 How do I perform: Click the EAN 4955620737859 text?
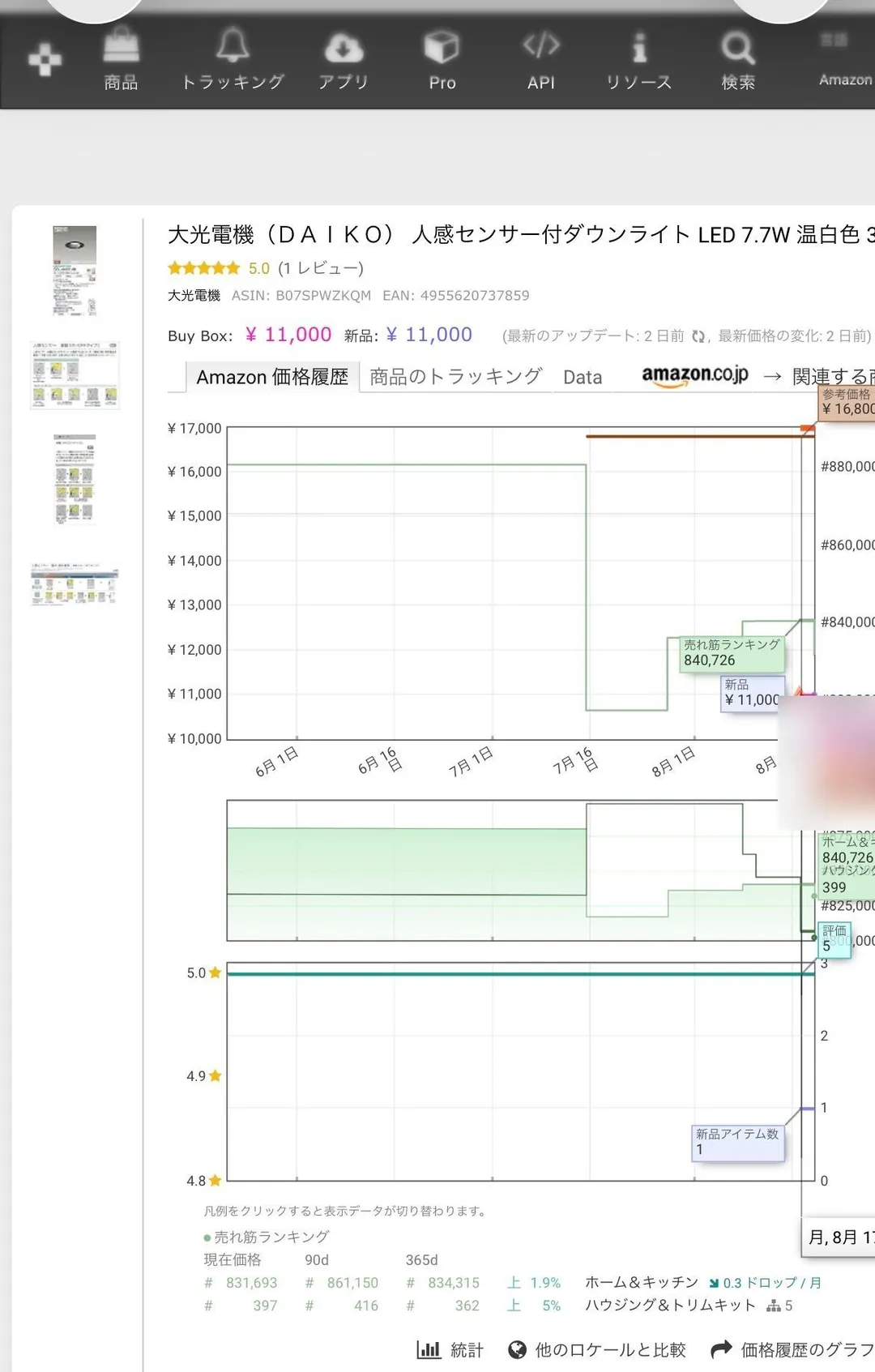pos(456,296)
